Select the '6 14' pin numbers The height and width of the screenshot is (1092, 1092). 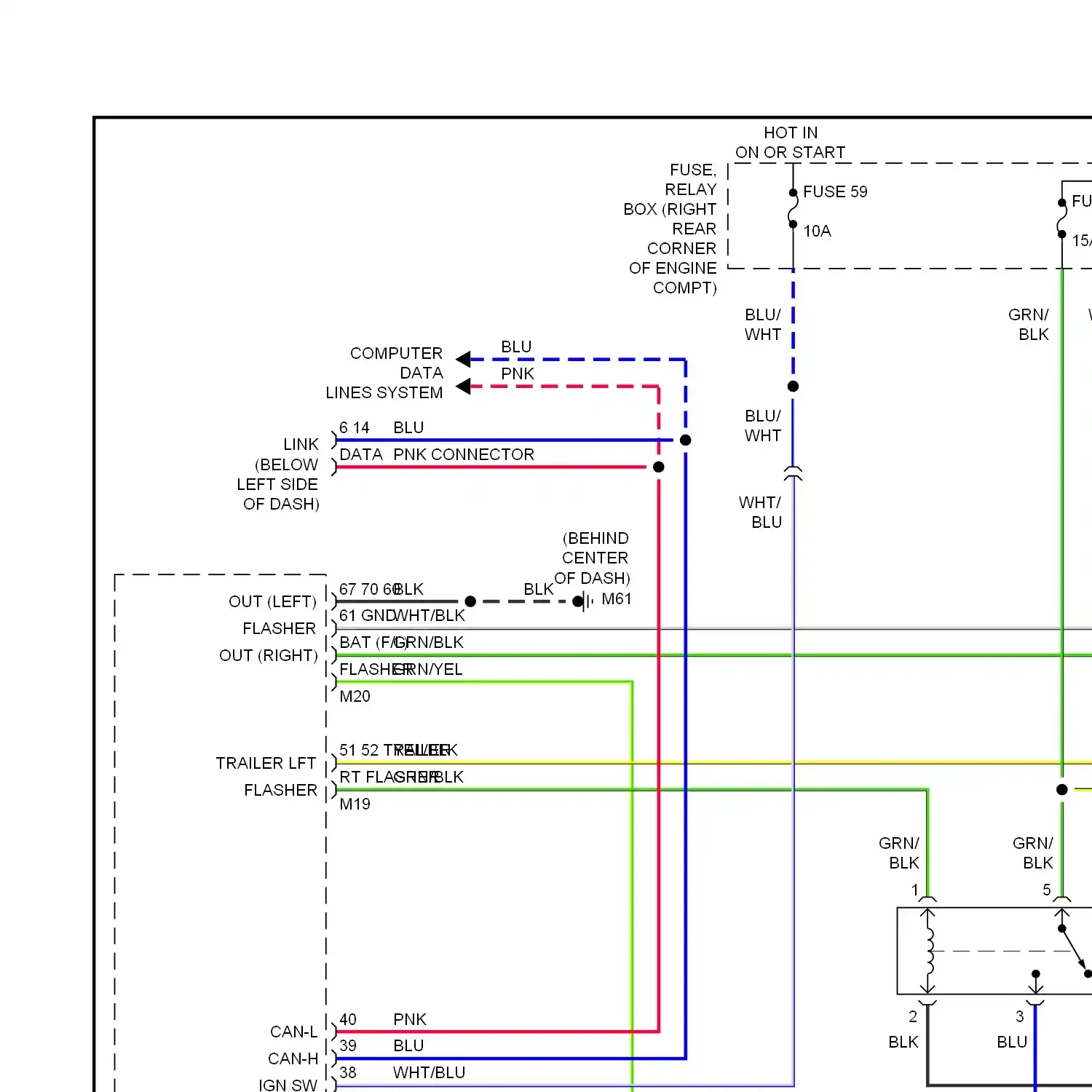355,427
